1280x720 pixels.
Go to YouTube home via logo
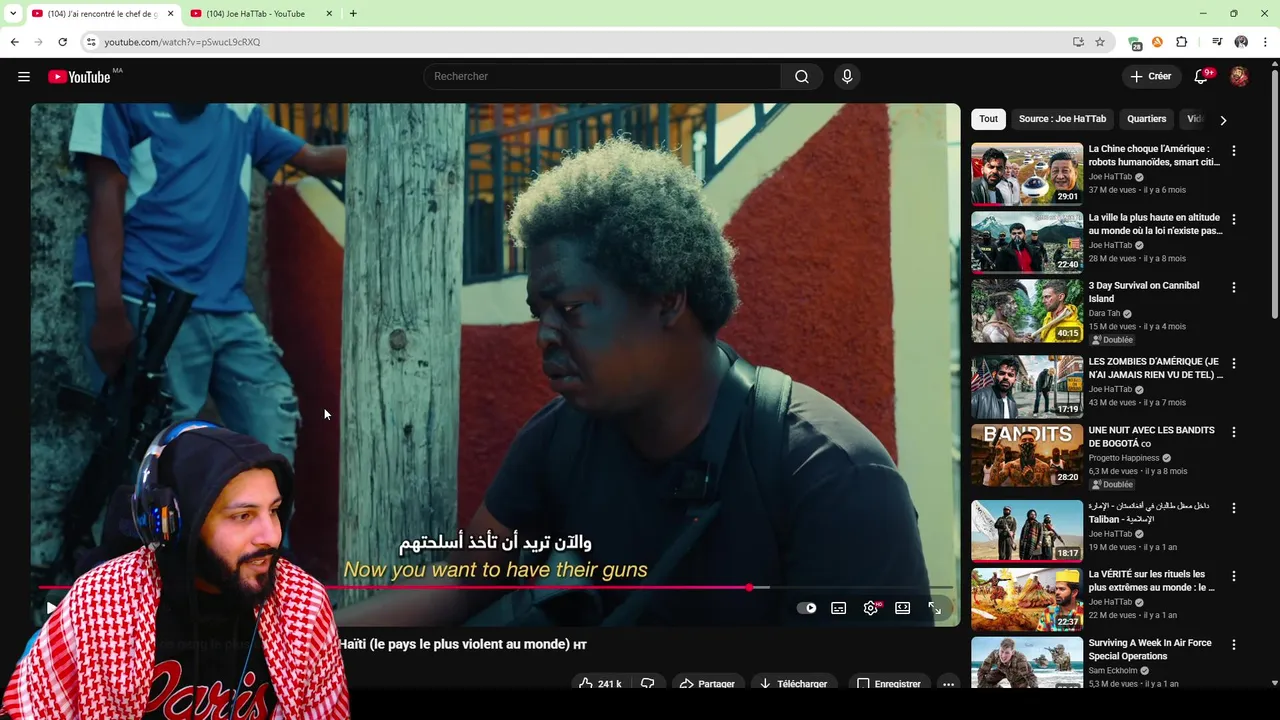(x=79, y=77)
